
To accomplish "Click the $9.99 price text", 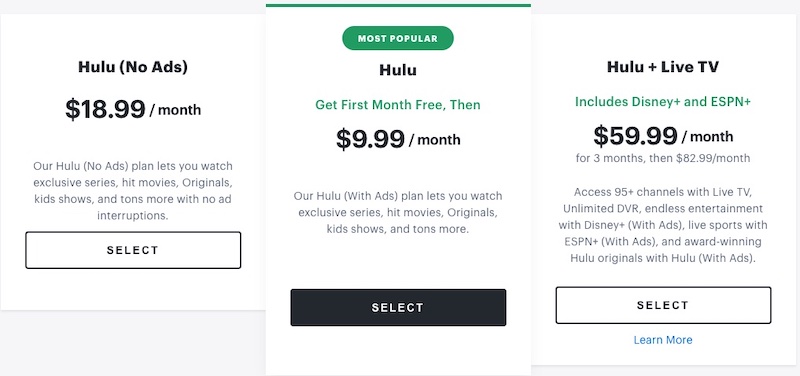I will coord(370,138).
